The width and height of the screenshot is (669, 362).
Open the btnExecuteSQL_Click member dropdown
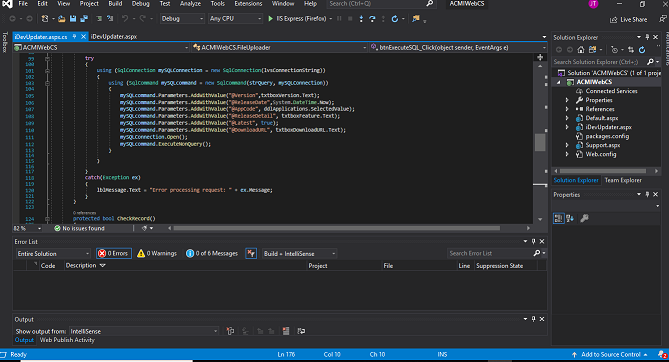pos(458,47)
